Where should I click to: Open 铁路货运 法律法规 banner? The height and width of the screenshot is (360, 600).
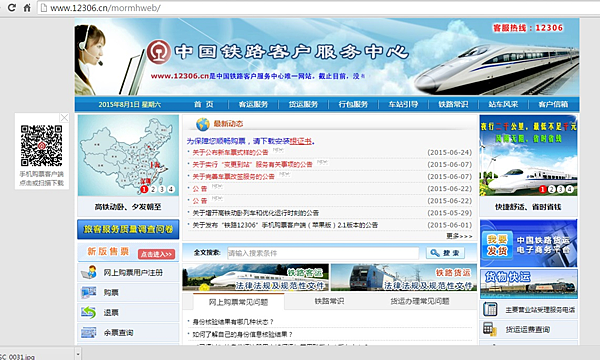[404, 277]
